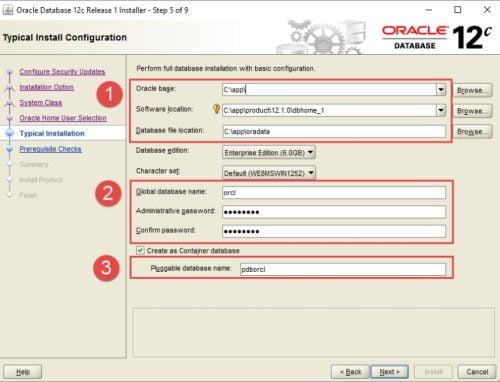Browse for the Software location folder

click(x=472, y=111)
